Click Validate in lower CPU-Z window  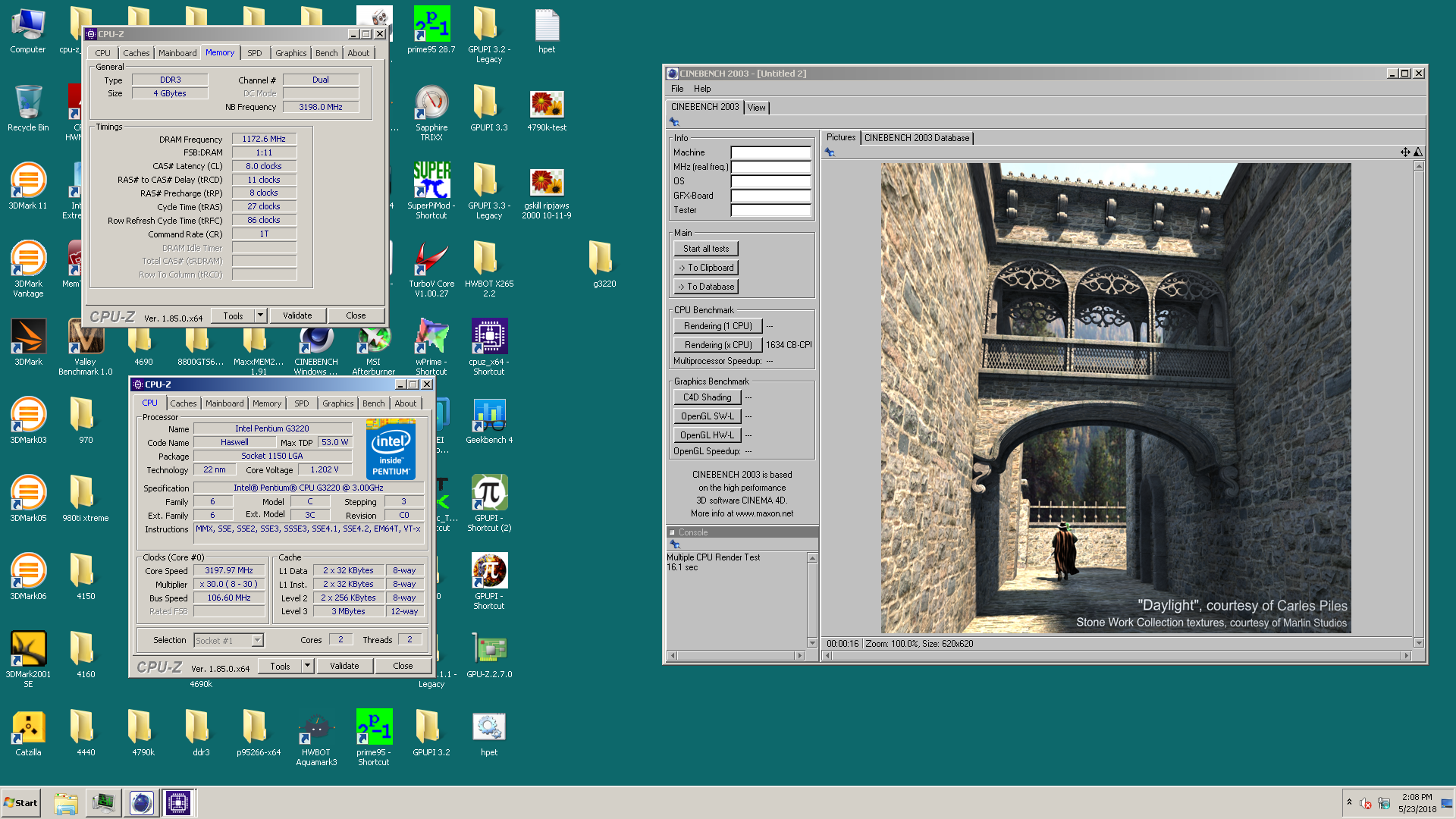click(x=344, y=666)
